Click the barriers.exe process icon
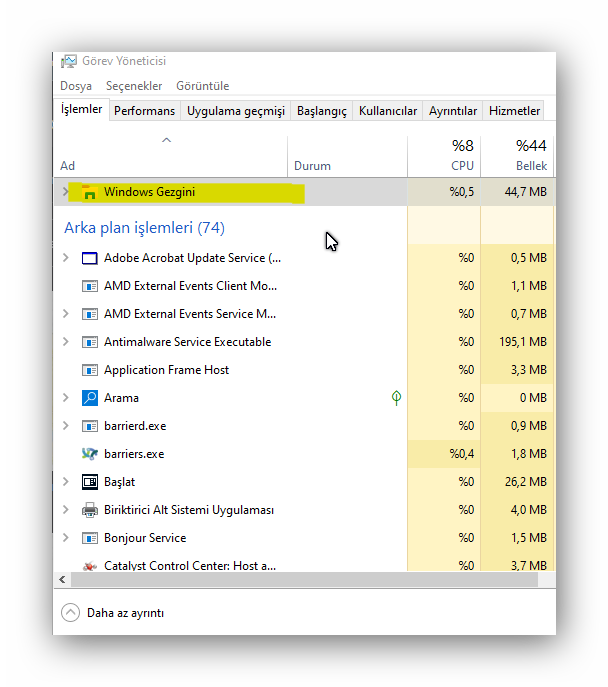 click(89, 454)
